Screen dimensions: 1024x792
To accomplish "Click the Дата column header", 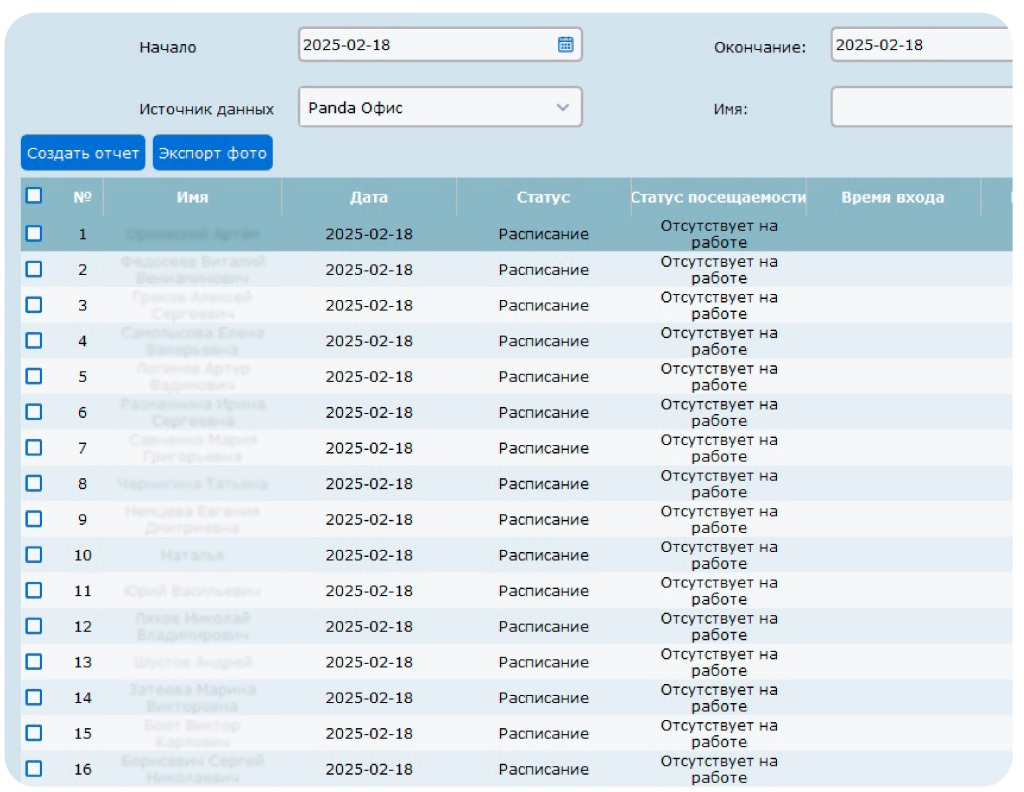I will [368, 197].
